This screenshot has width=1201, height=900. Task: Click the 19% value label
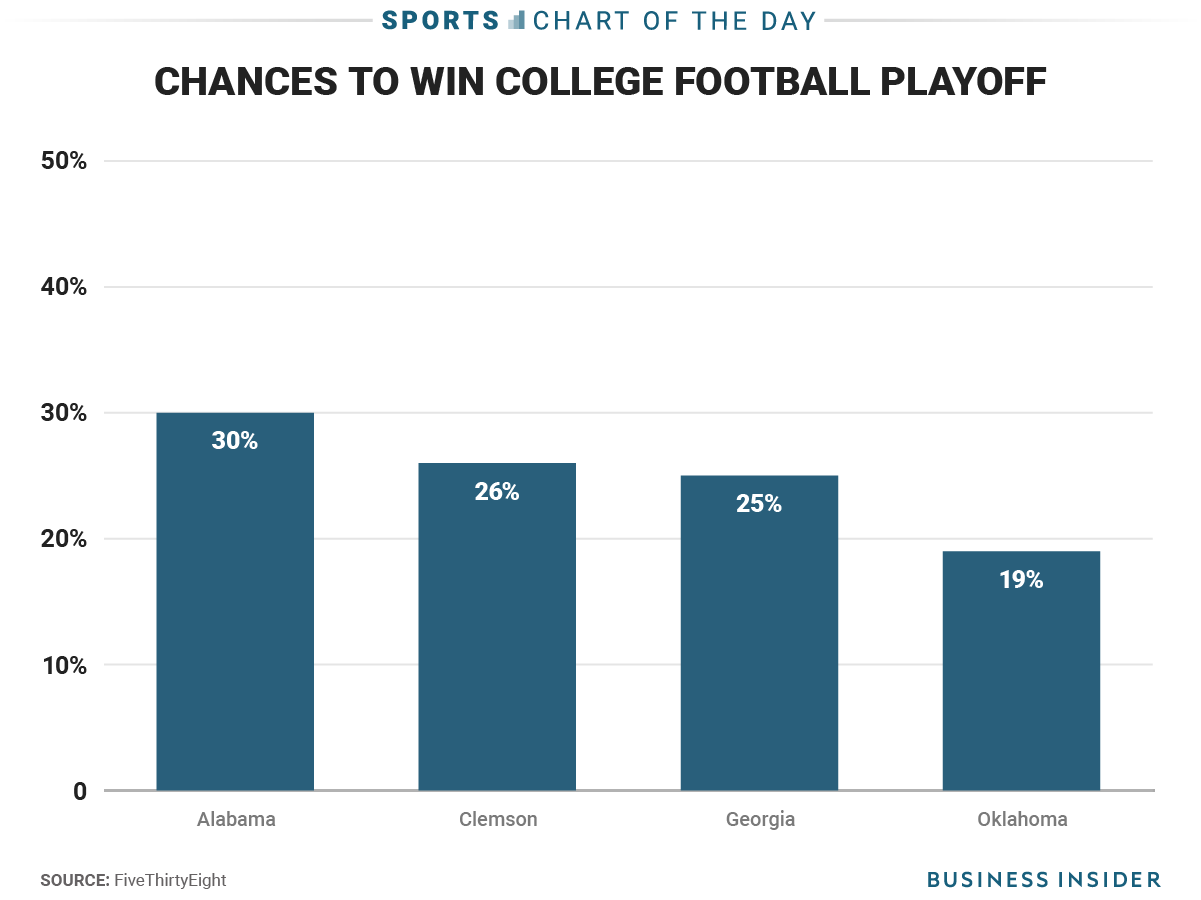pyautogui.click(x=1021, y=580)
